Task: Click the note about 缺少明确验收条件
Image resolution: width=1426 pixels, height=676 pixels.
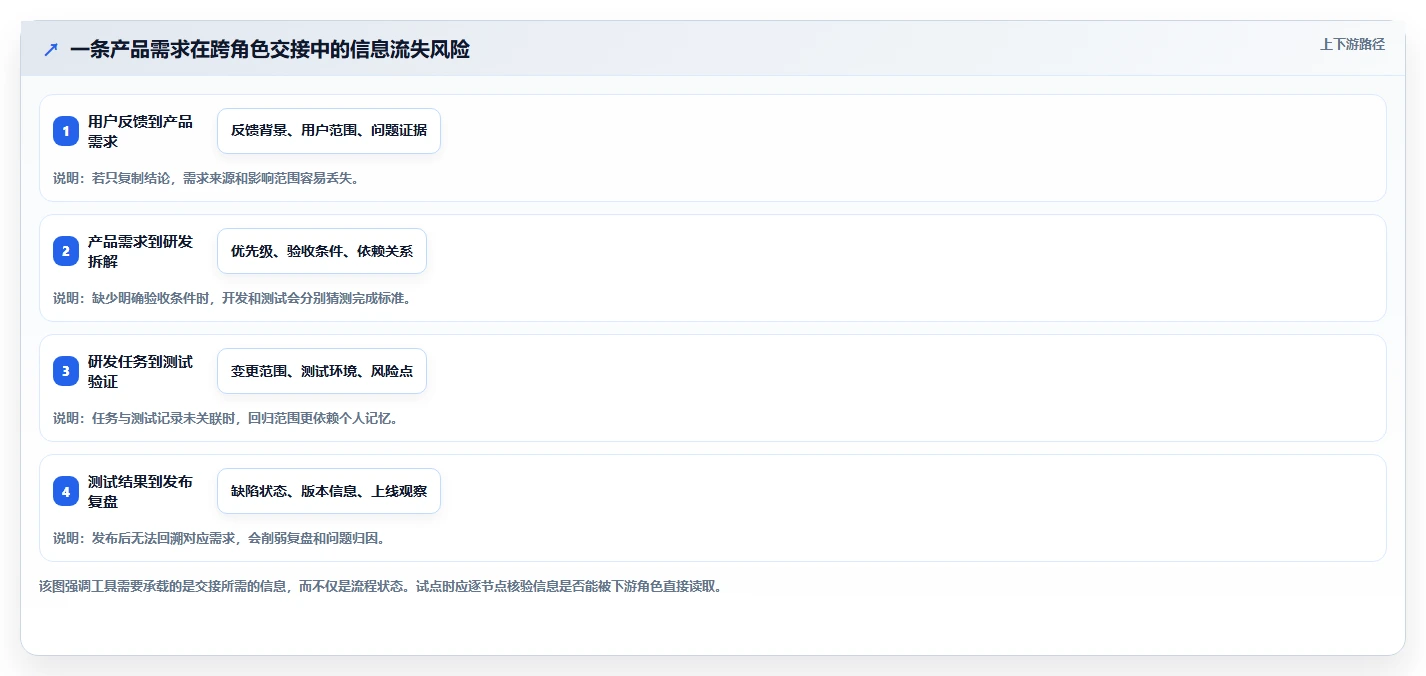Action: click(x=232, y=298)
